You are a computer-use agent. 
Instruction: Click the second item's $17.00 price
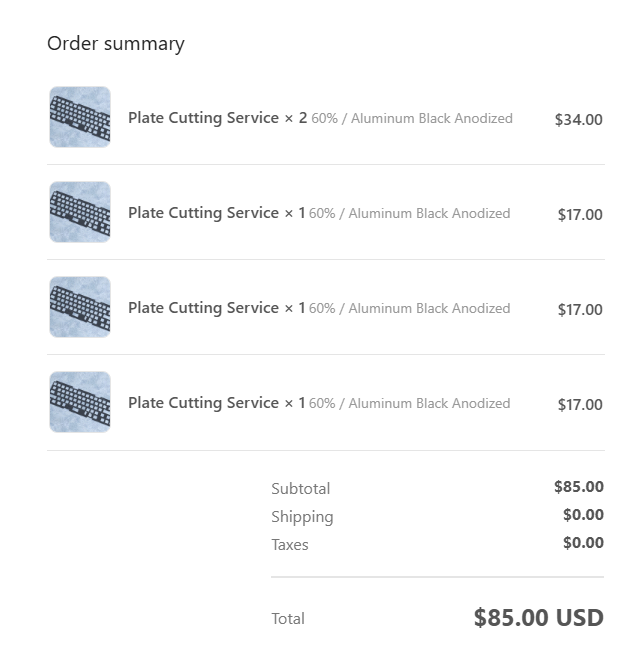[x=580, y=215]
